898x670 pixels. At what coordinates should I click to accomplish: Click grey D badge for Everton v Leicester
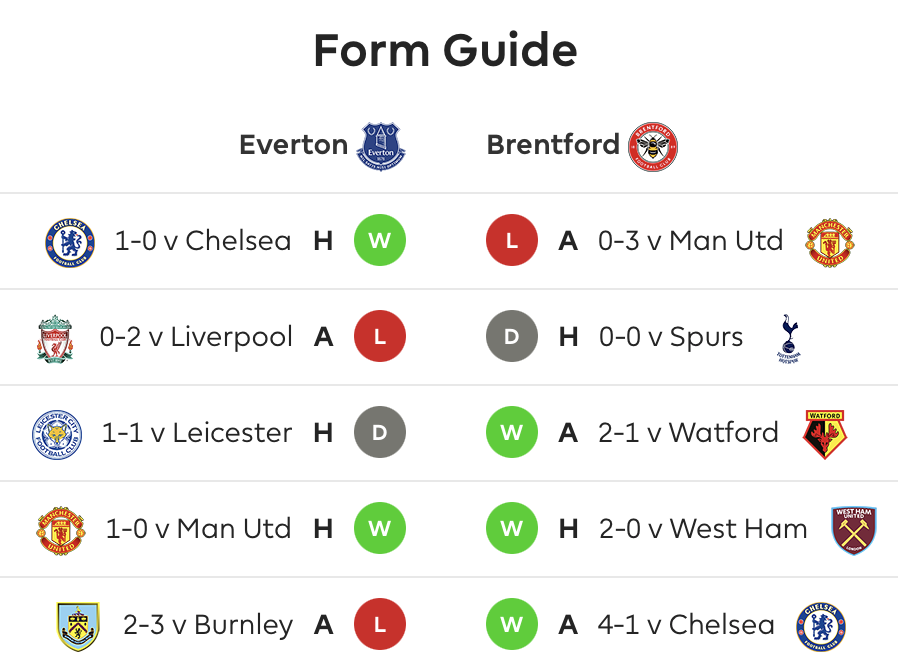pyautogui.click(x=380, y=432)
